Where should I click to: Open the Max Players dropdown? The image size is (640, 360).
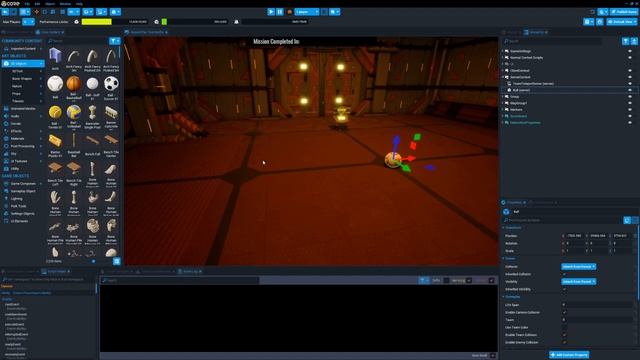[x=29, y=22]
